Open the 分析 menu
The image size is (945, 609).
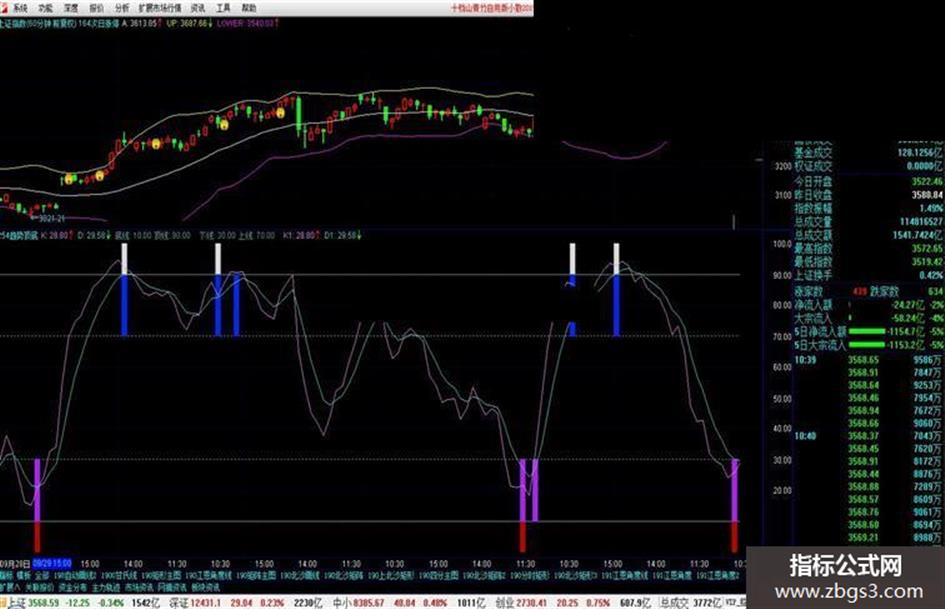tap(122, 8)
